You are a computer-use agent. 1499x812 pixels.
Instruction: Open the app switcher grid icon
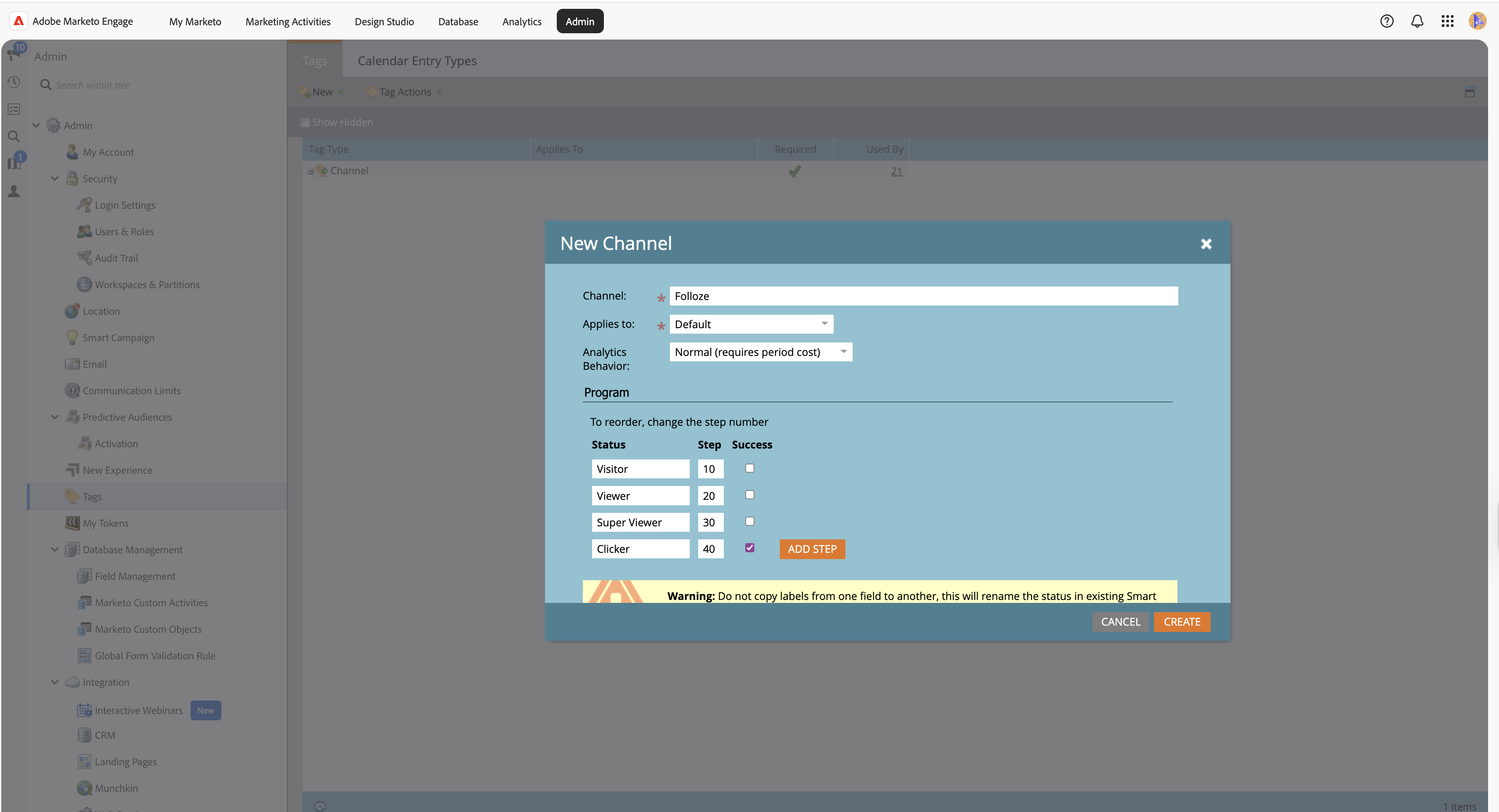coord(1447,21)
